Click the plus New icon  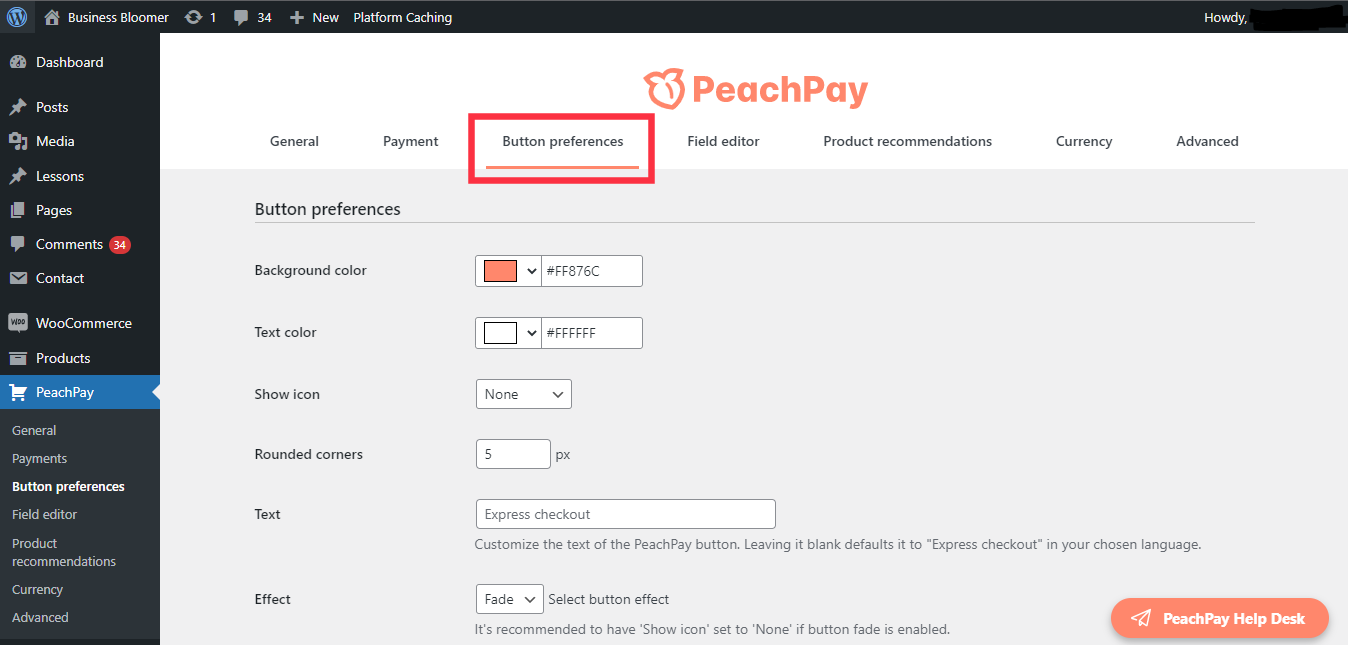[296, 17]
